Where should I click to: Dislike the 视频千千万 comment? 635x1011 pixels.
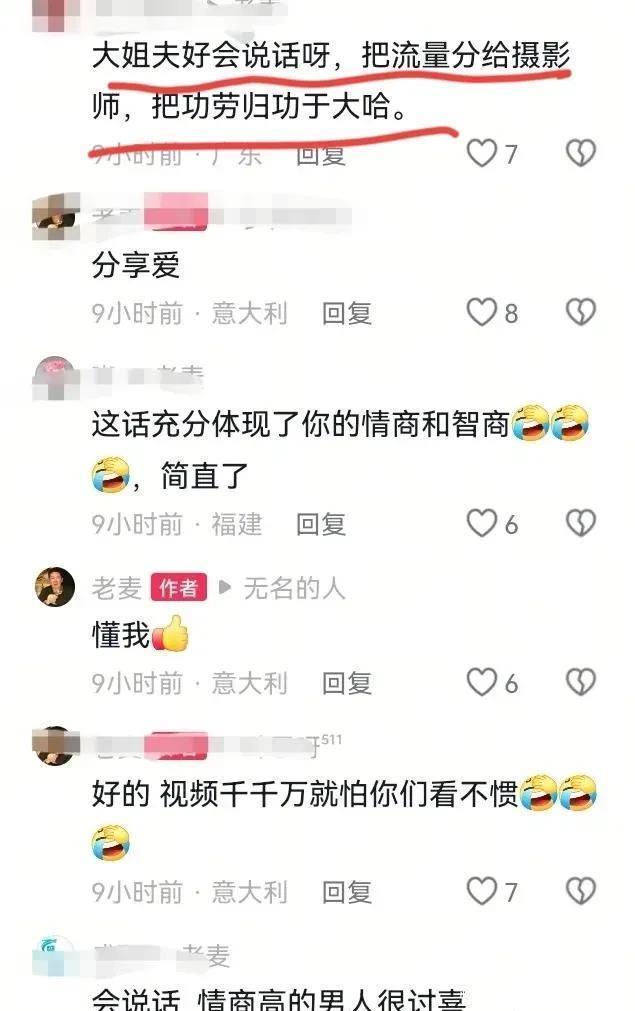pyautogui.click(x=581, y=891)
